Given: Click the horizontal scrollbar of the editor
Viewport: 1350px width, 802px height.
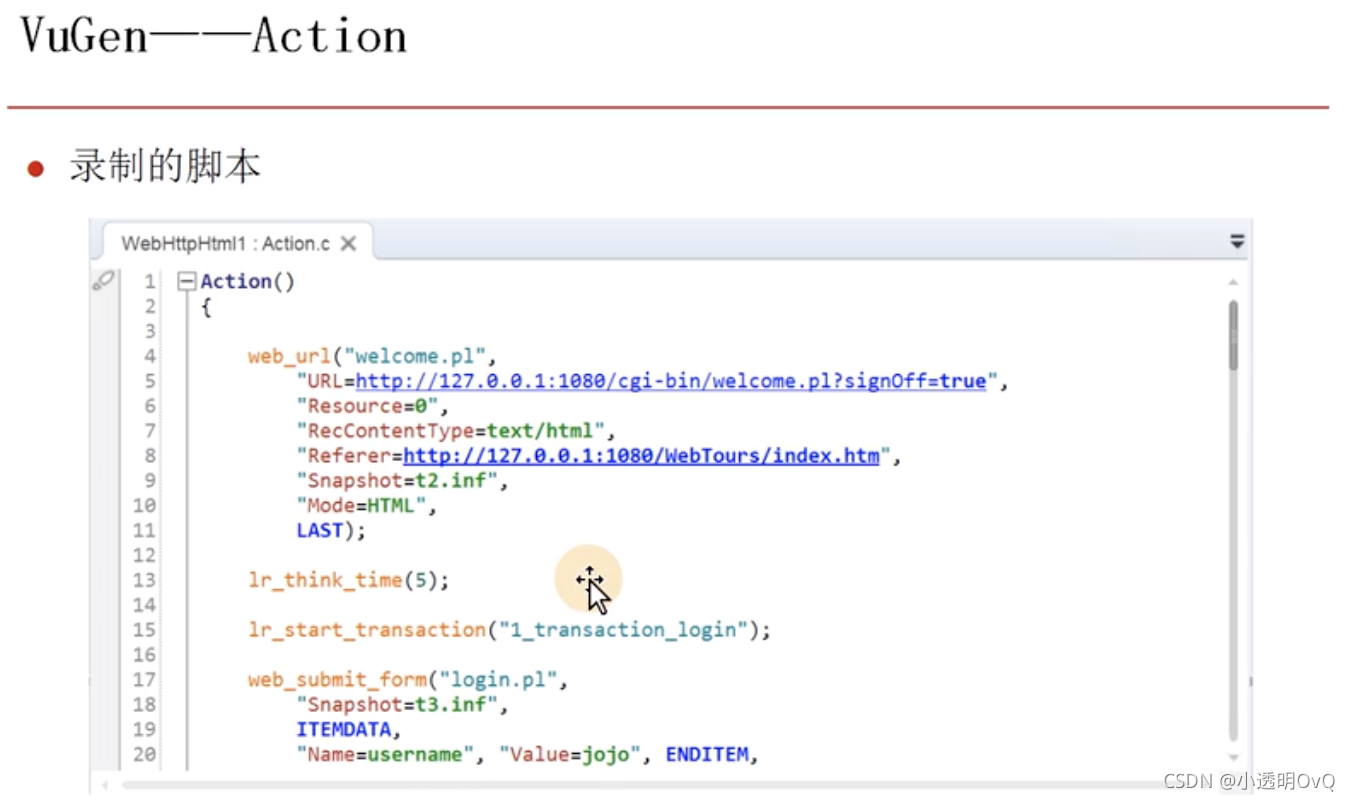Looking at the screenshot, I should coord(640,785).
